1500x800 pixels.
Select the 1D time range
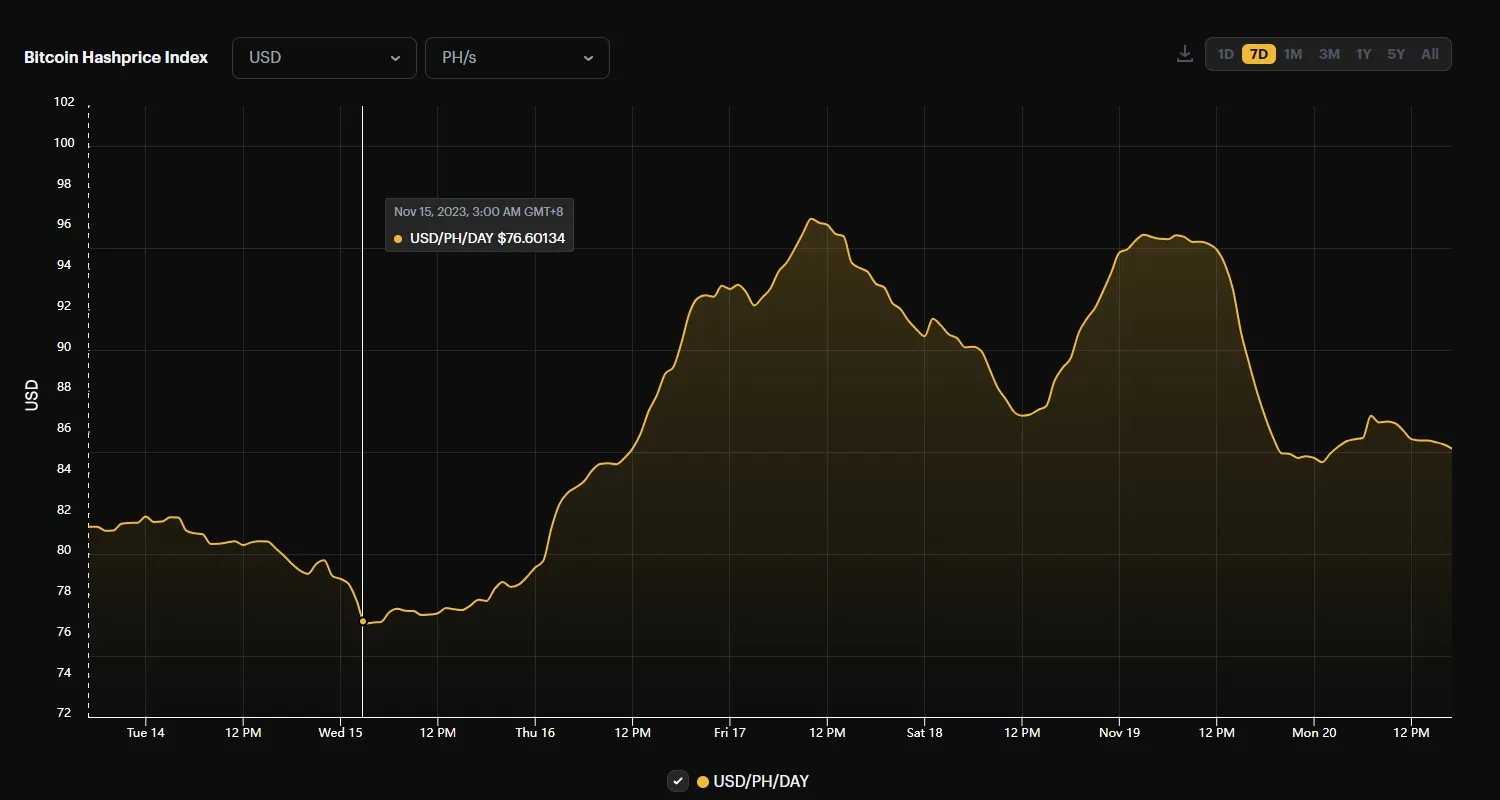(x=1225, y=54)
